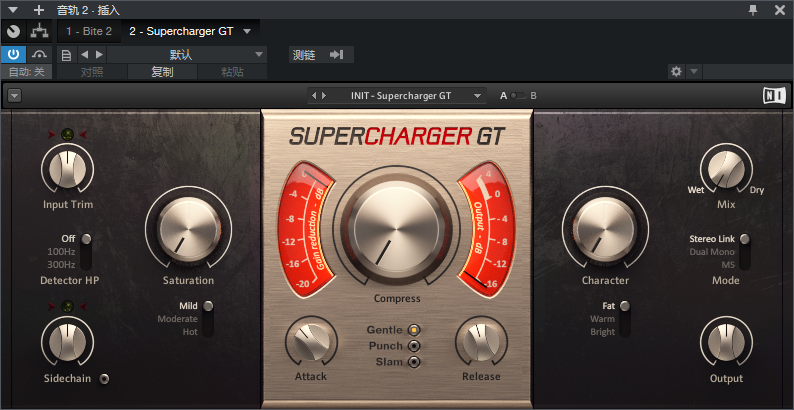Select Warm character type

pyautogui.click(x=602, y=319)
